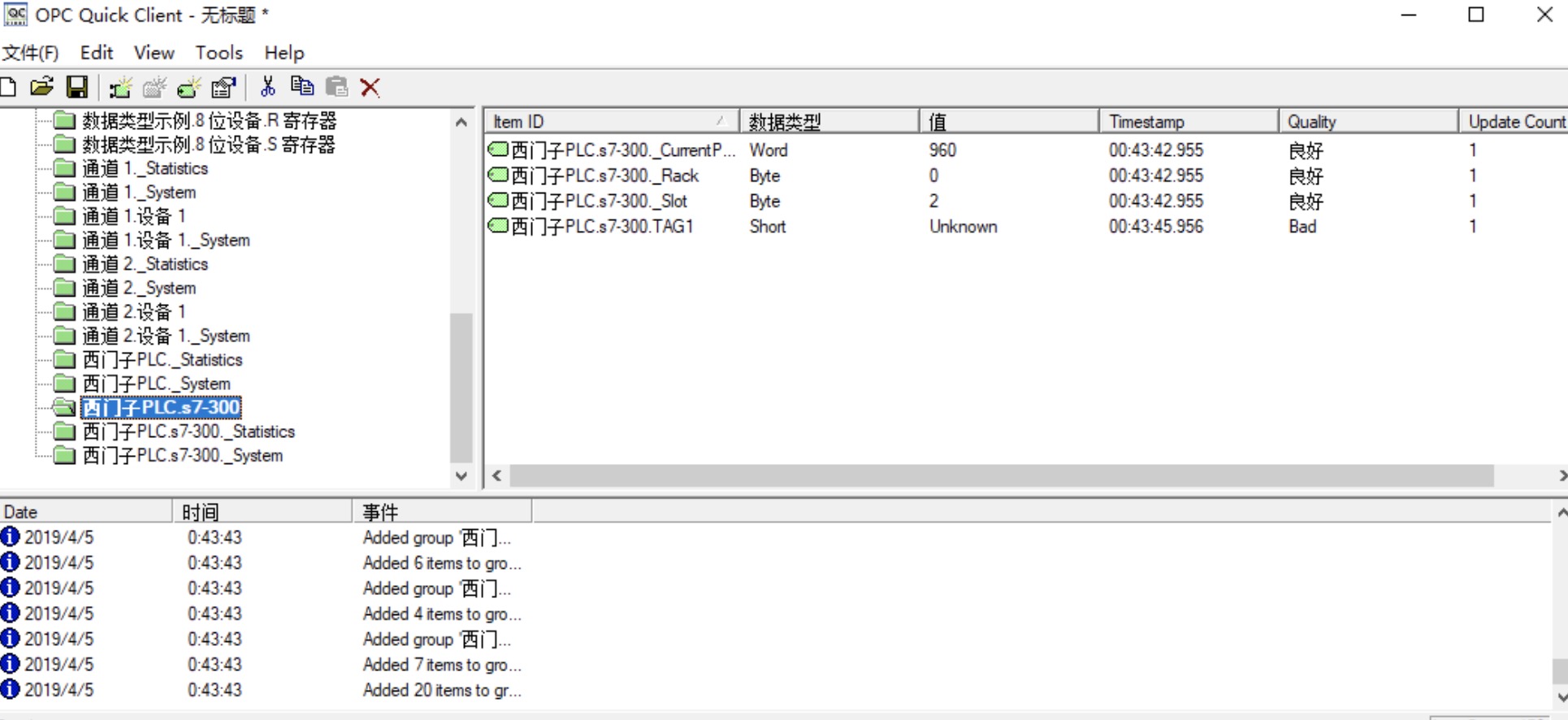Click the New Server Connection icon
This screenshot has width=1568, height=720.
pyautogui.click(x=120, y=87)
